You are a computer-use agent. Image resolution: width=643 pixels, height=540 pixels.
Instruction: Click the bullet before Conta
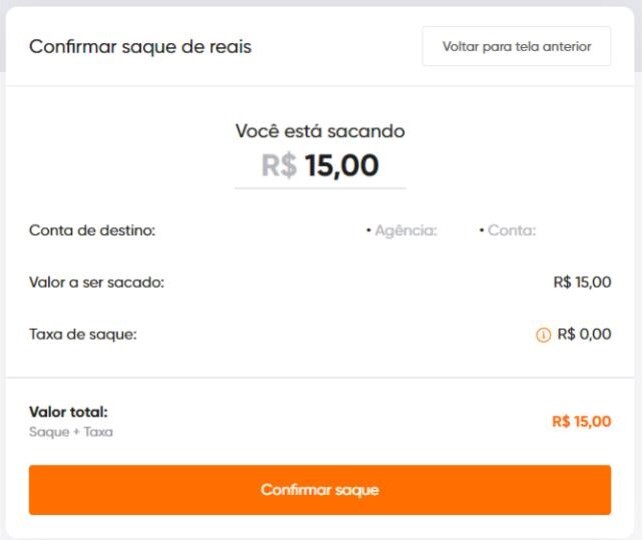click(x=481, y=231)
